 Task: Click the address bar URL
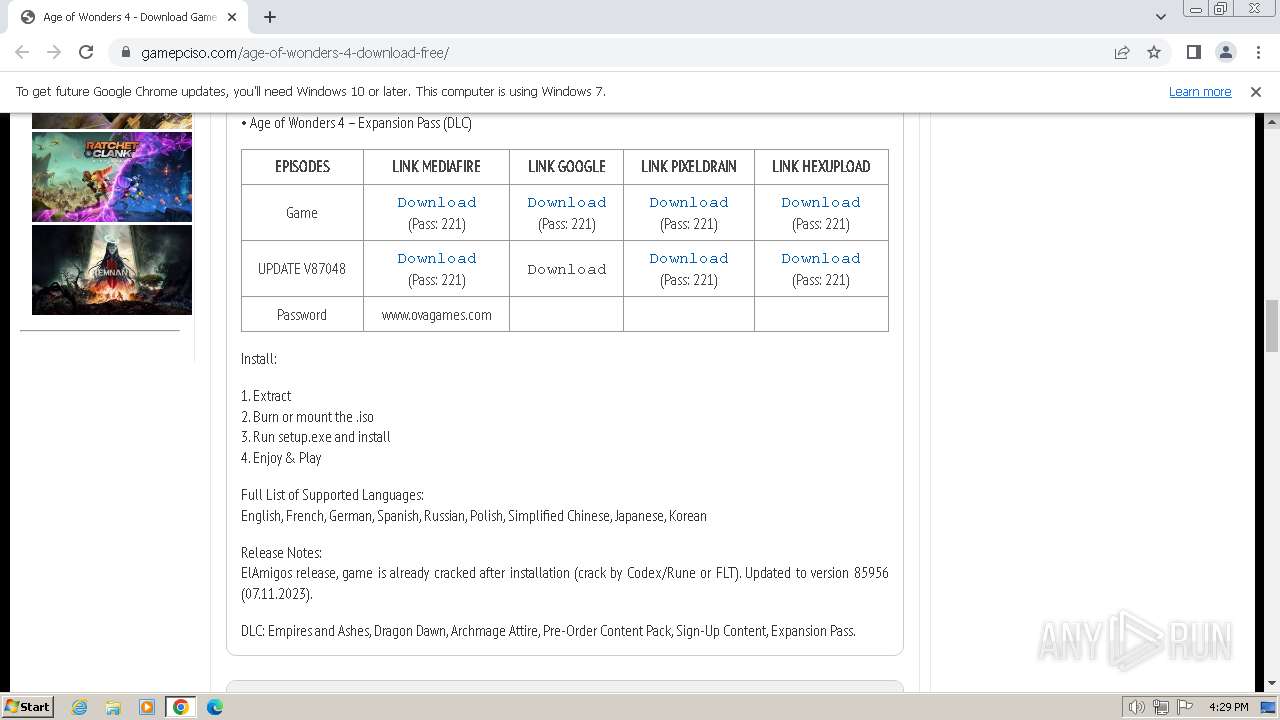pos(295,52)
